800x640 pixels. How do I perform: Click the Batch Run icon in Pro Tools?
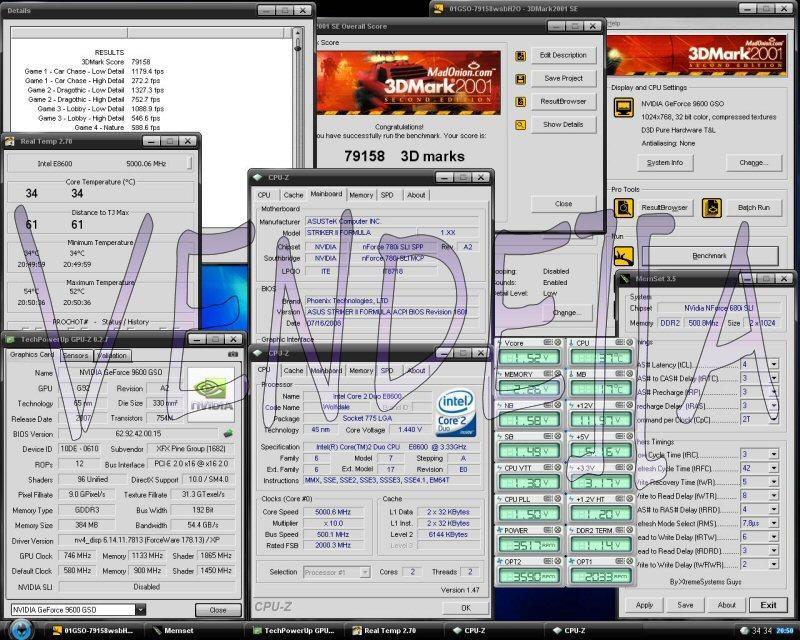tap(712, 208)
